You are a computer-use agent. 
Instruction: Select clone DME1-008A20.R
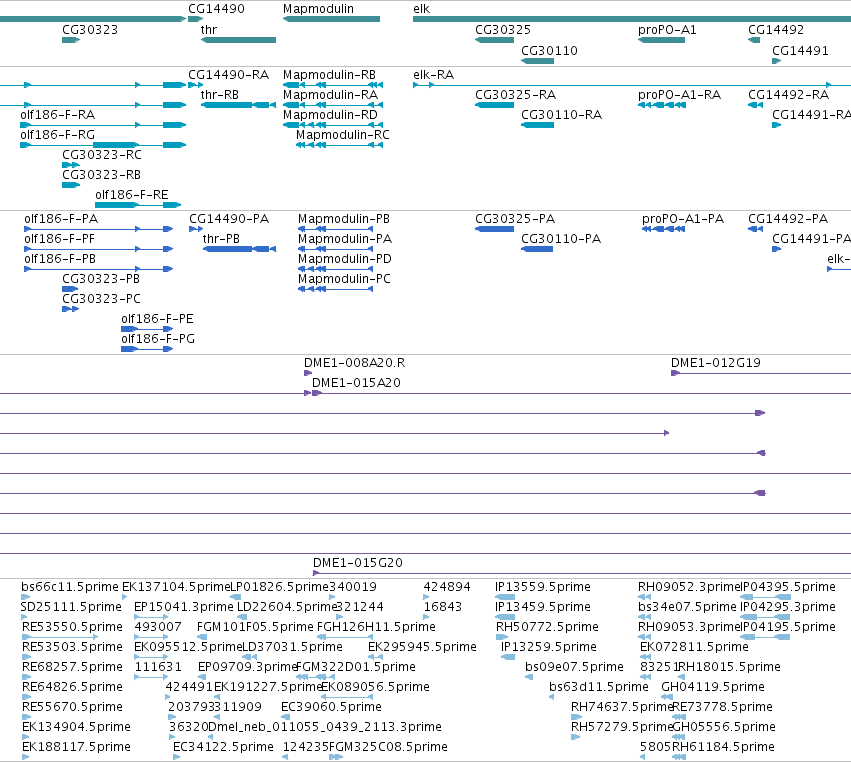click(308, 373)
